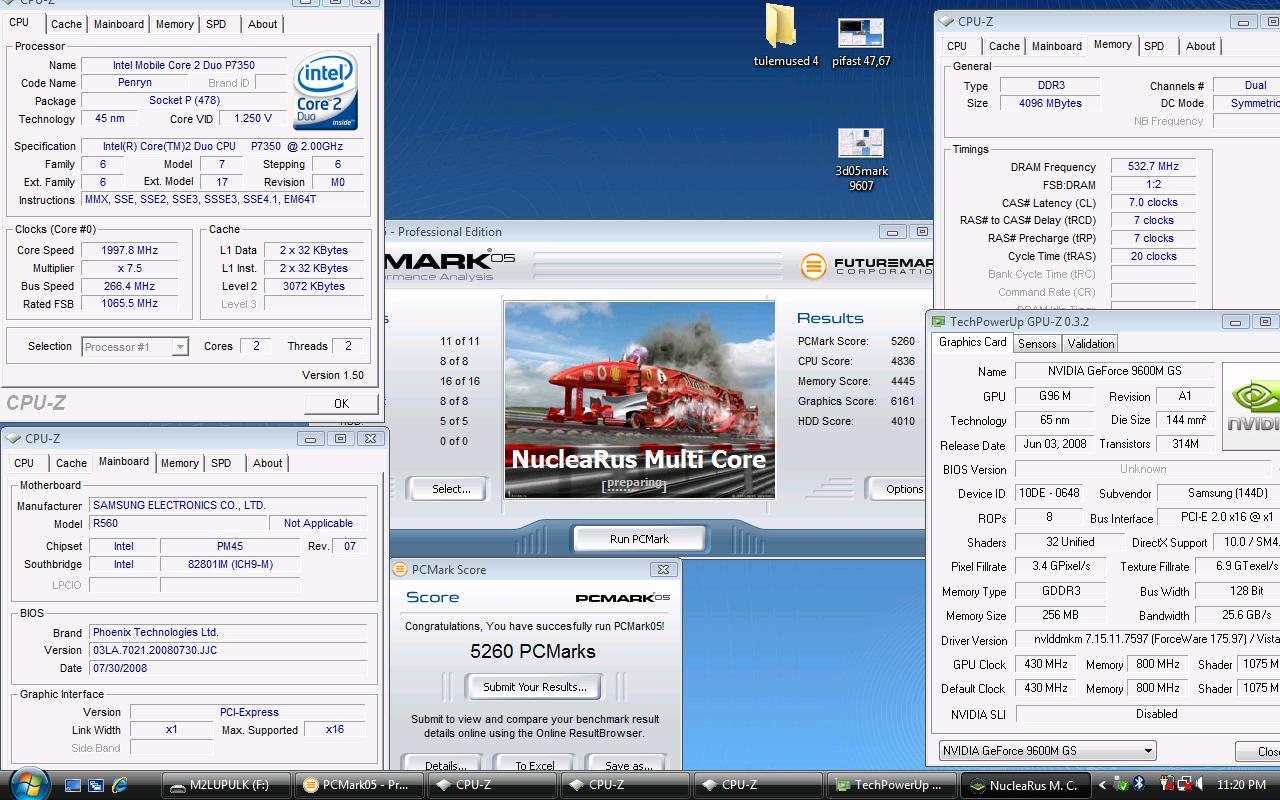Switch to Sensors tab in GPU-Z
1280x800 pixels.
click(1037, 344)
